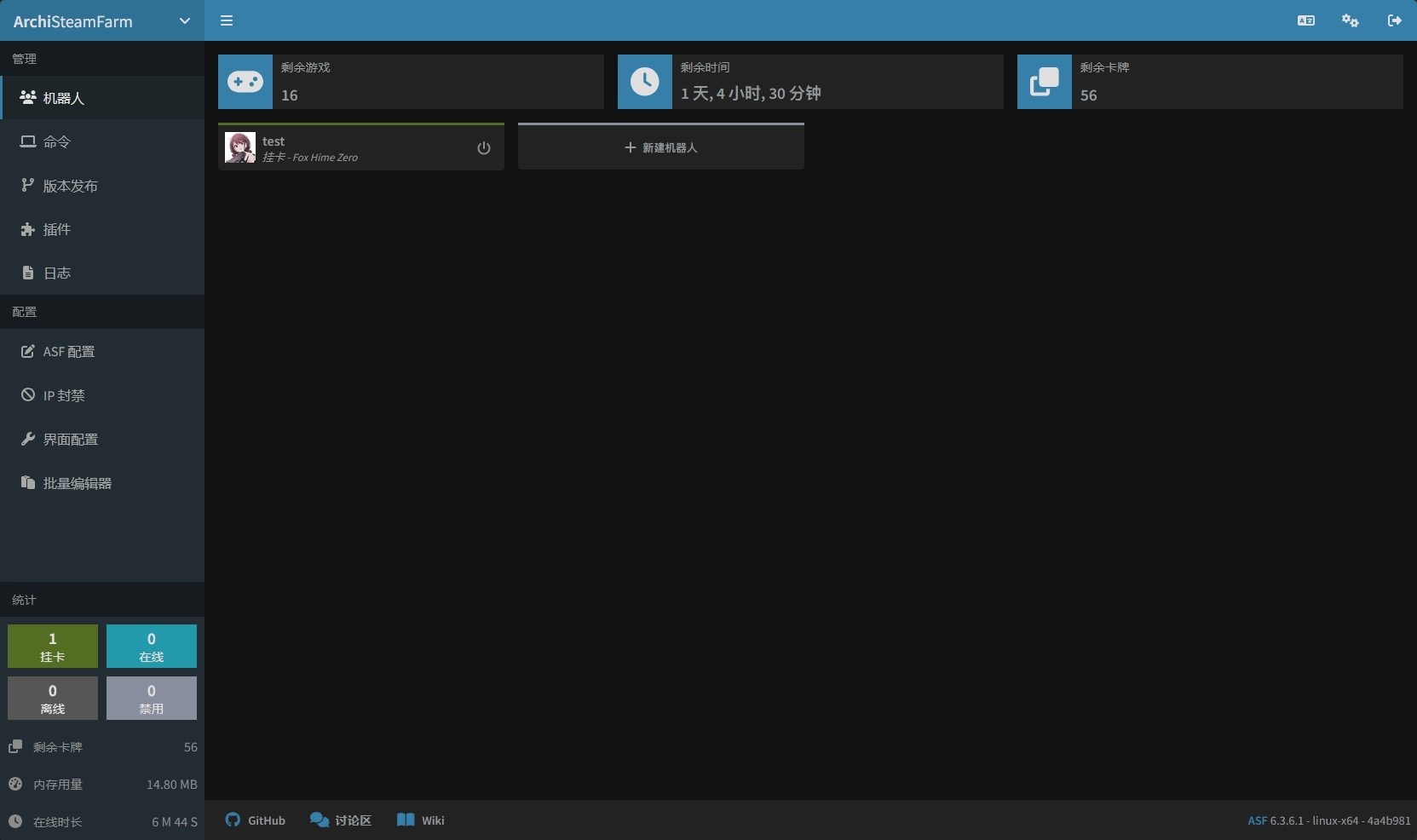Click the memory gauge icon beside 内存用量
Screen dimensions: 1417x840
15,784
